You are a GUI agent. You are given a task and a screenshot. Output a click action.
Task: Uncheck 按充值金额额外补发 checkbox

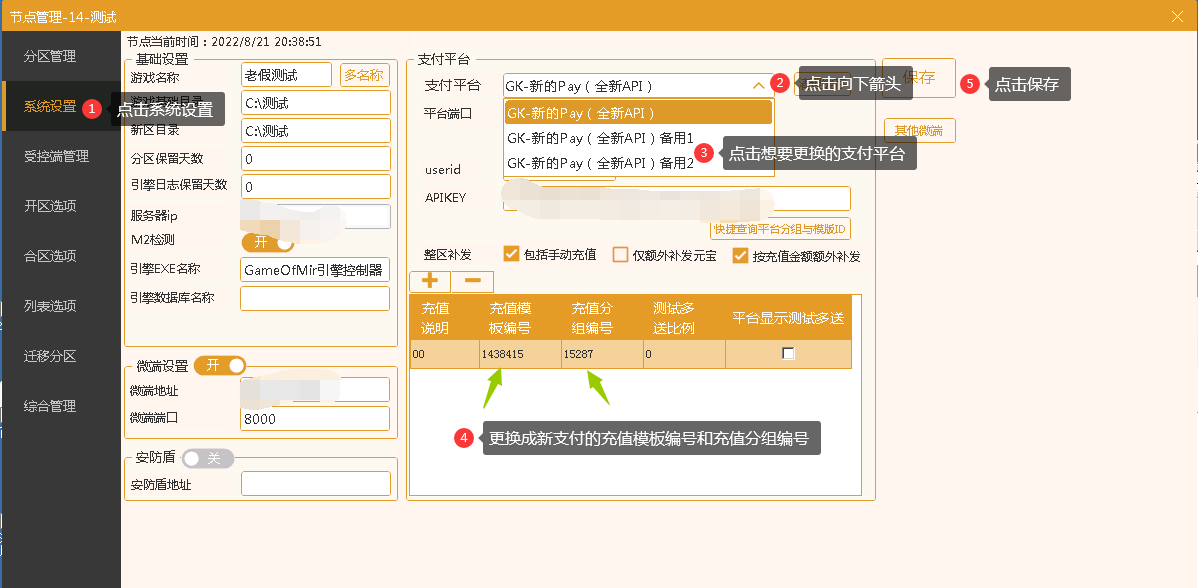click(740, 255)
